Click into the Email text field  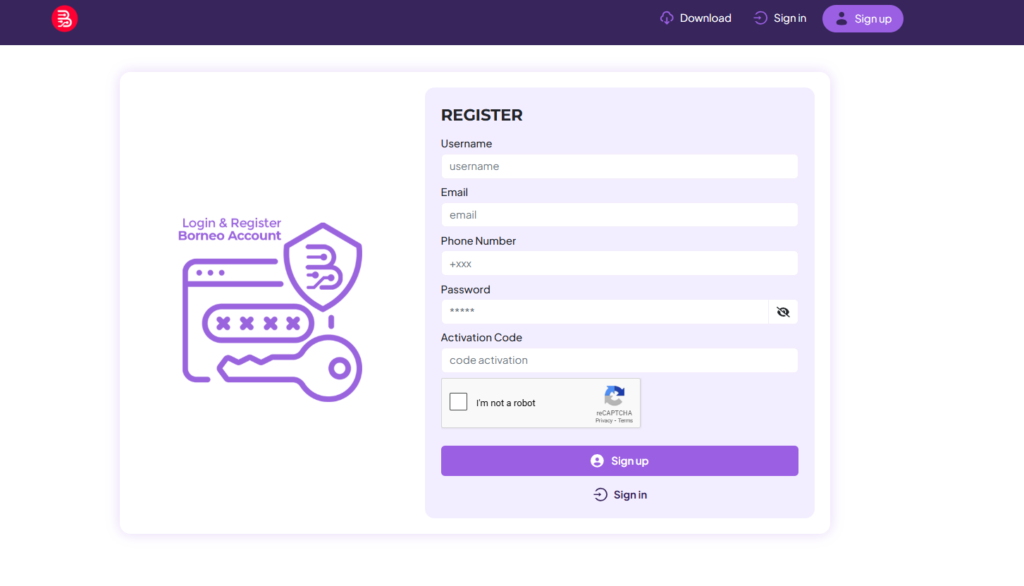[619, 215]
